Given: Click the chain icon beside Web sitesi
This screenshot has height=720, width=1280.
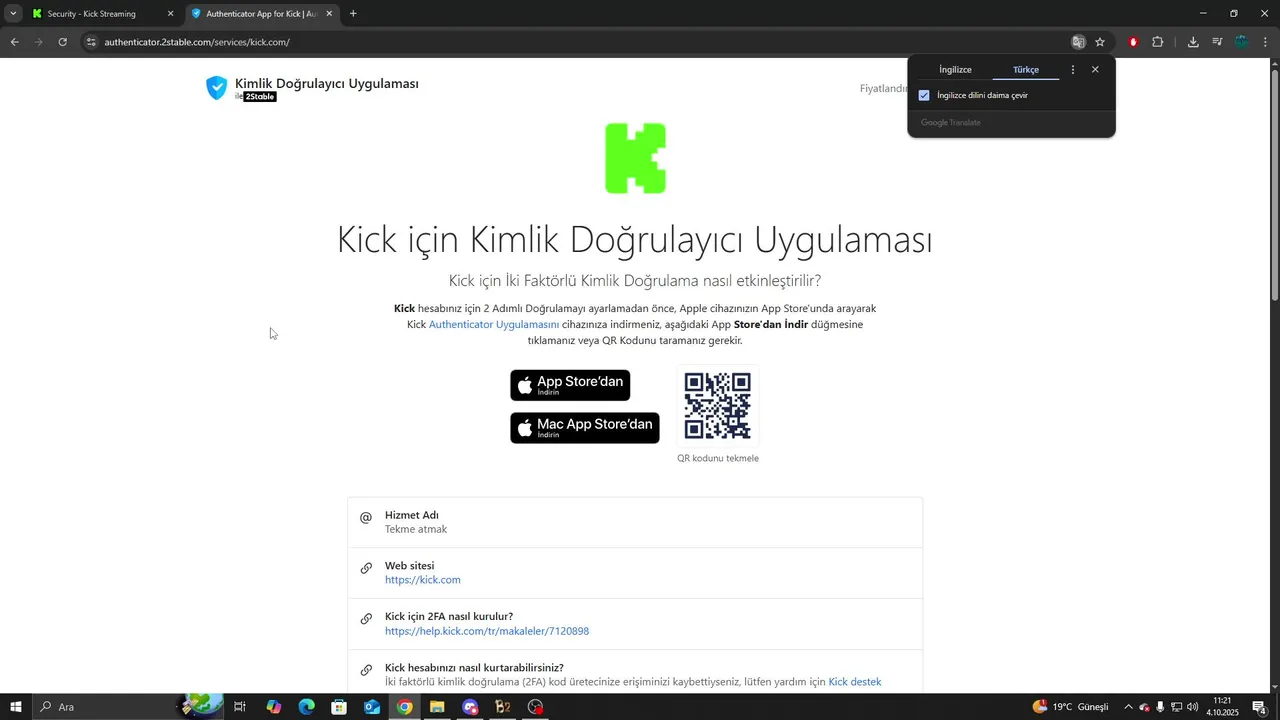Looking at the screenshot, I should [x=366, y=568].
